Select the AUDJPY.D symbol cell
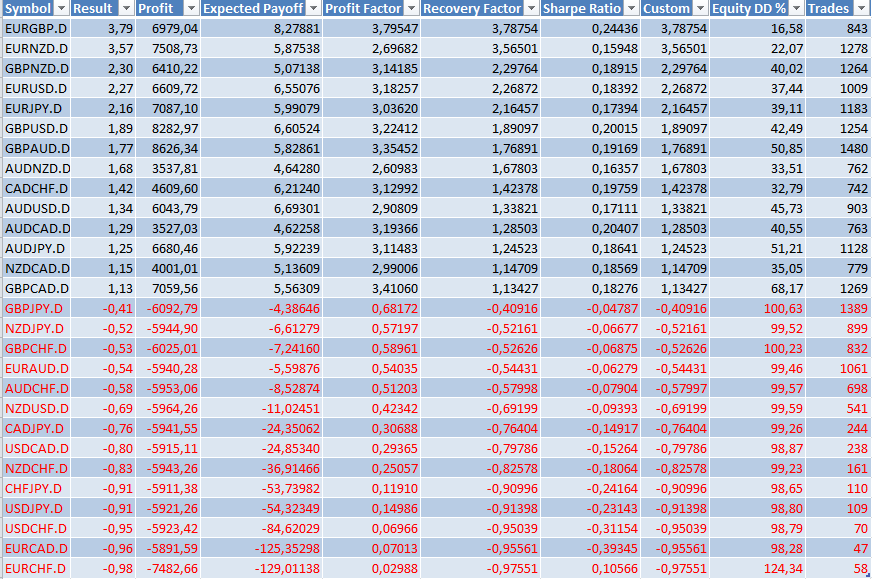Screen dimensions: 872x579 36,249
